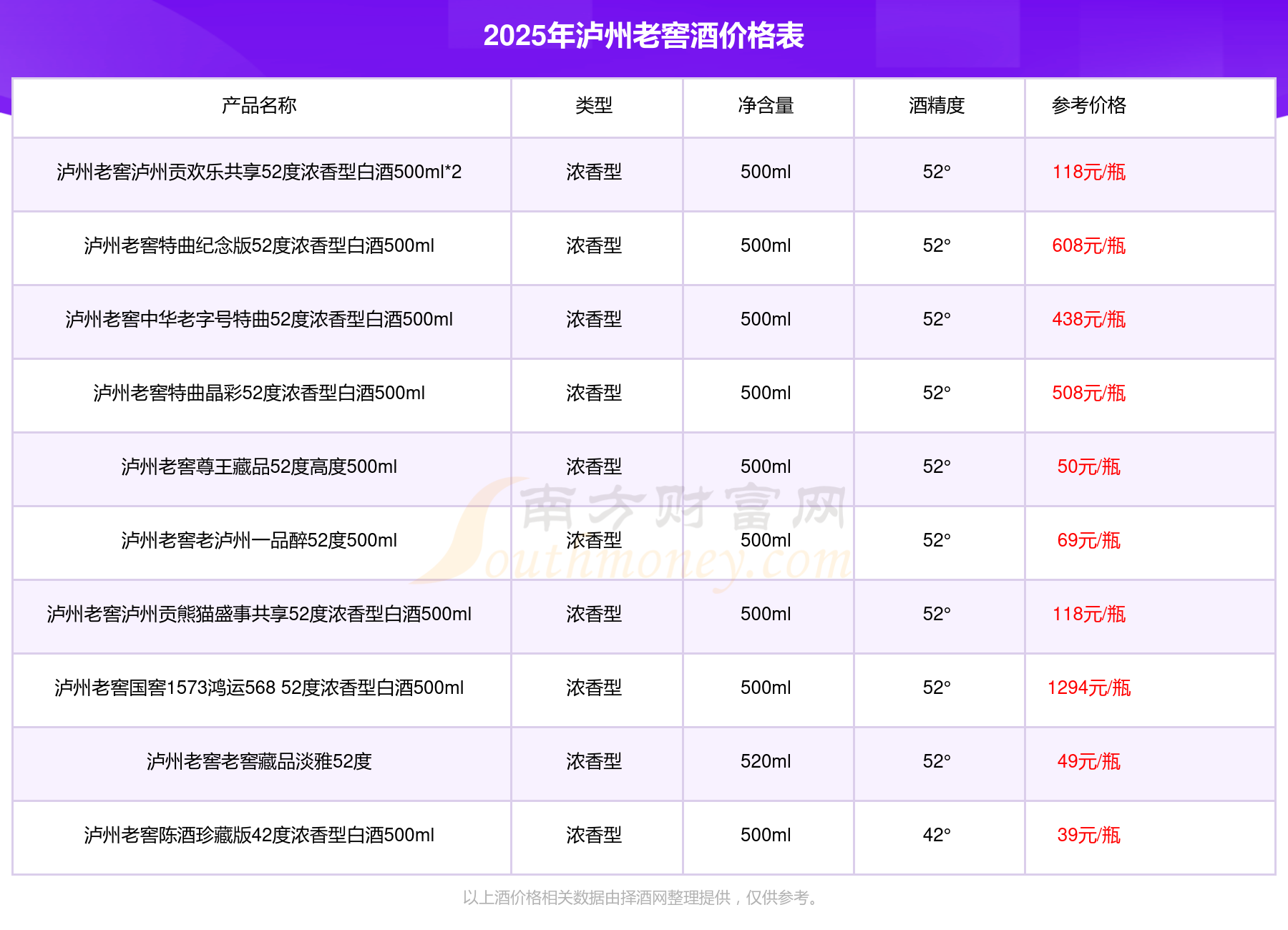
Task: Click price 118元/瓶 in 欢乐共享 row
Action: point(1088,172)
